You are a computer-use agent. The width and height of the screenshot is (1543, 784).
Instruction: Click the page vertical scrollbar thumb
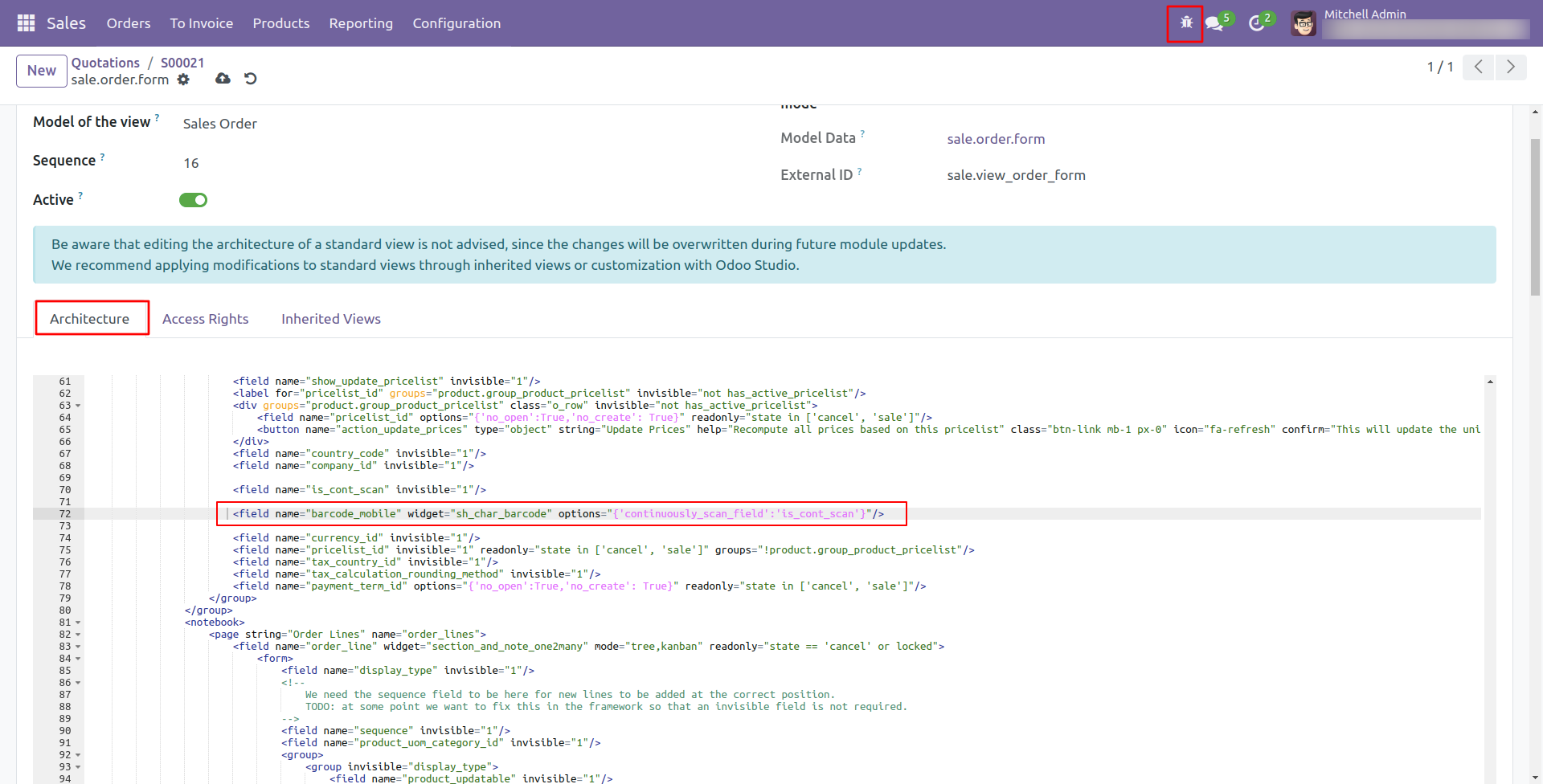tap(1536, 217)
